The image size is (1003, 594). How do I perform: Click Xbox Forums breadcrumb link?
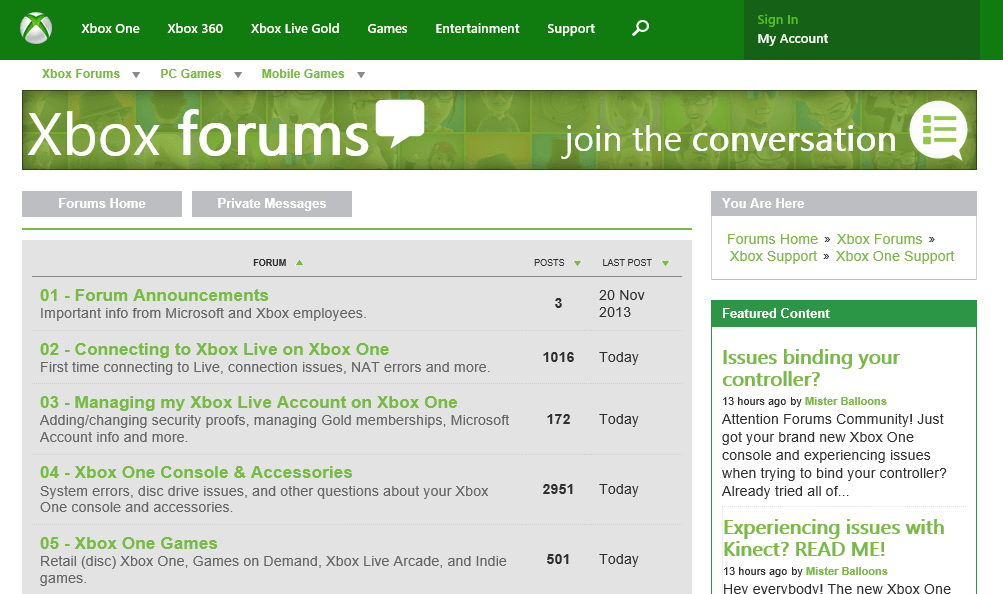880,239
